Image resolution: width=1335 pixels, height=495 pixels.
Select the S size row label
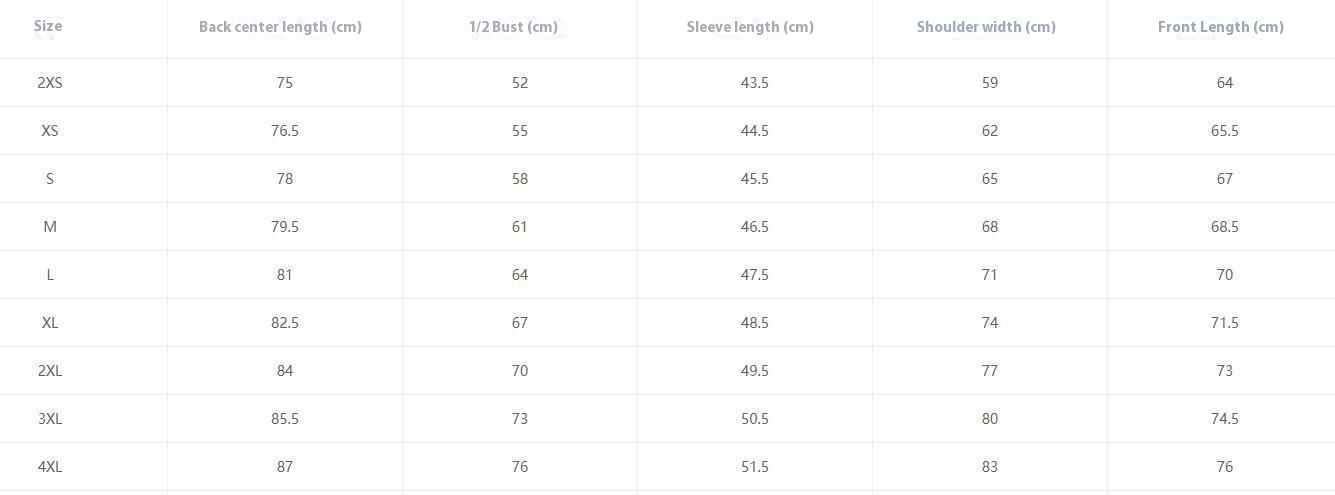tap(50, 179)
